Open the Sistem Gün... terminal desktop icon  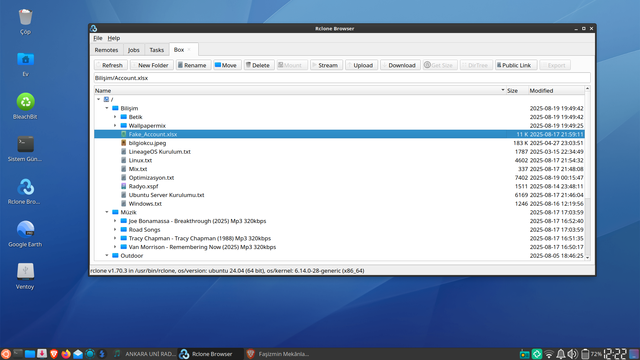pos(25,149)
